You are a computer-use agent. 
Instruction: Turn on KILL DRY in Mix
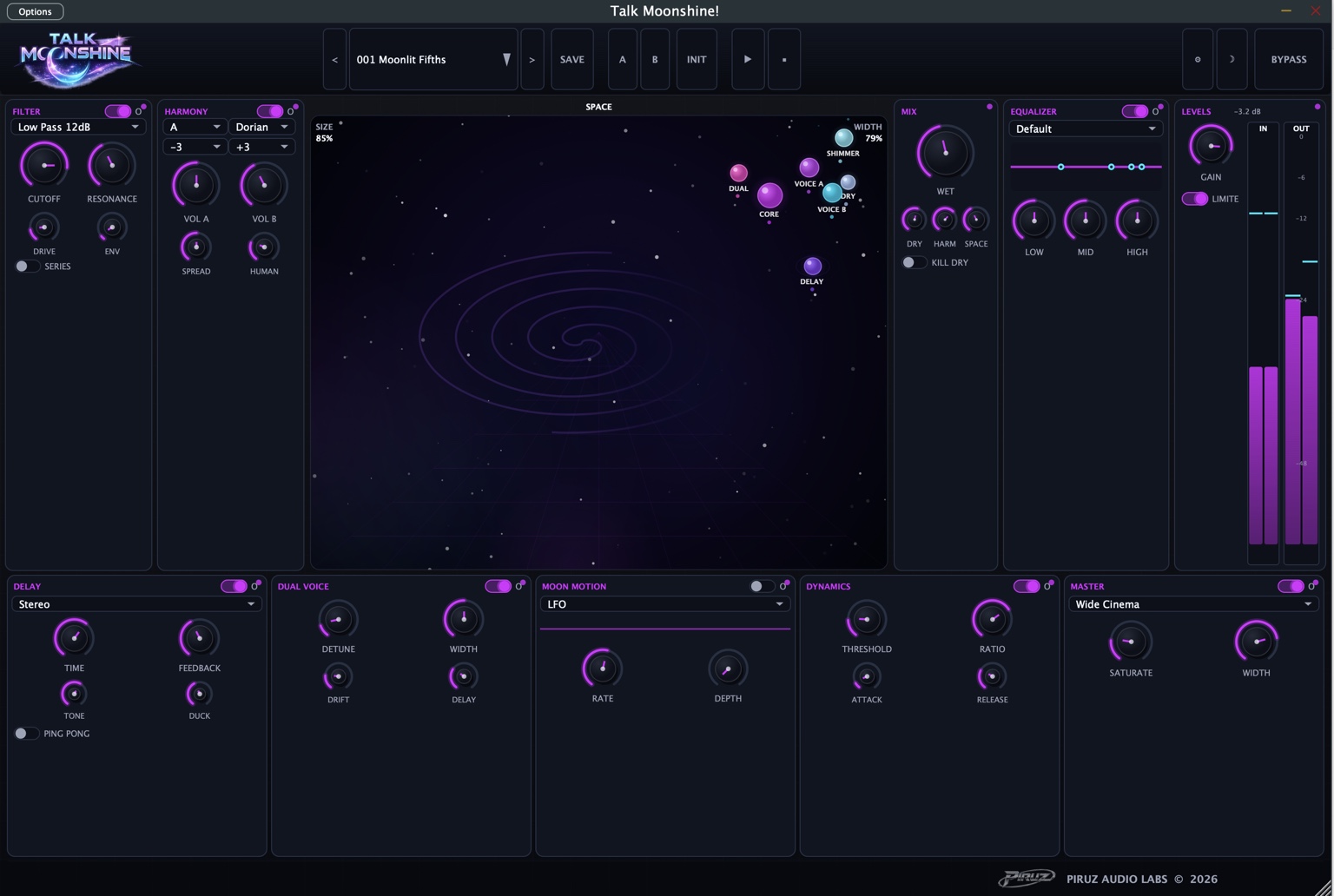(x=913, y=262)
